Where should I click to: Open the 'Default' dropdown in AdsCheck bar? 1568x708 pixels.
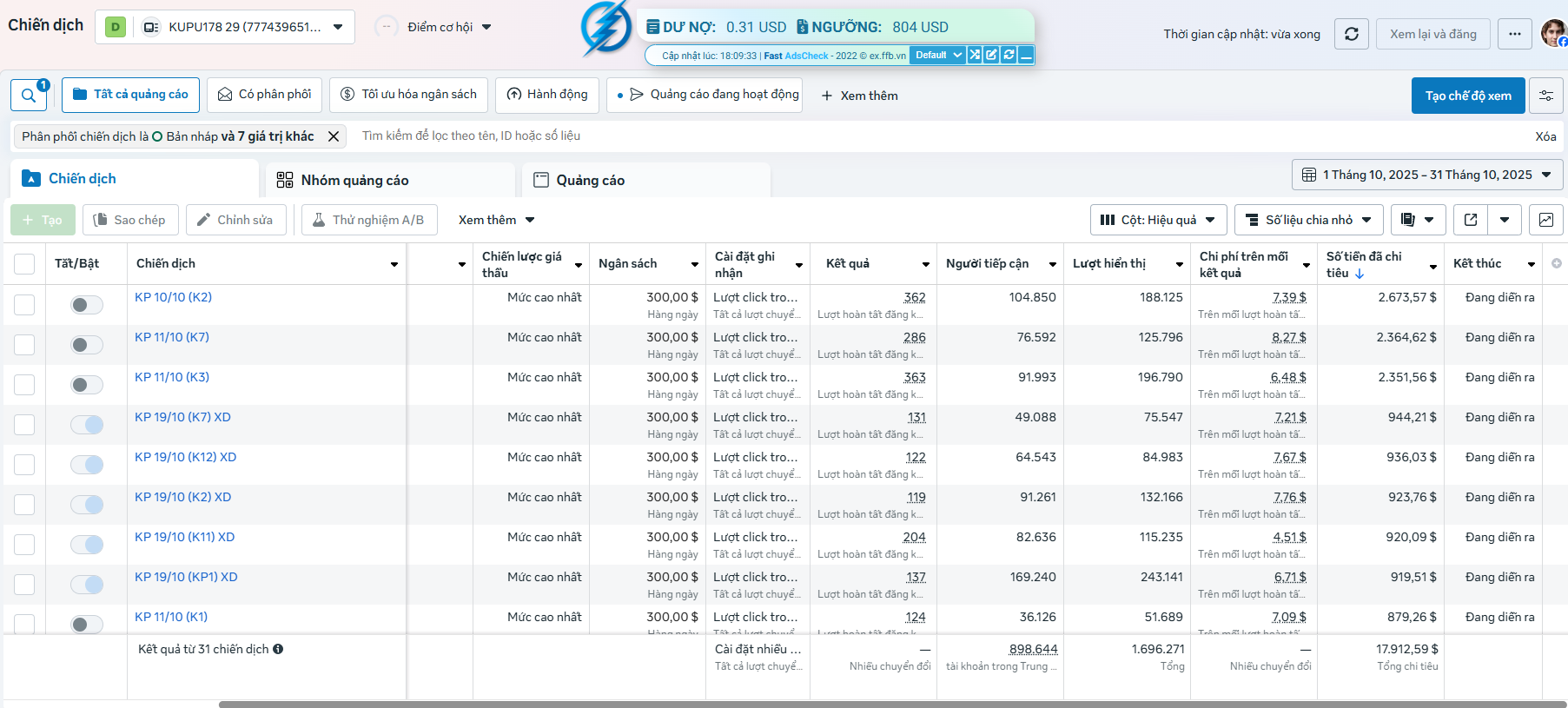[x=938, y=55]
